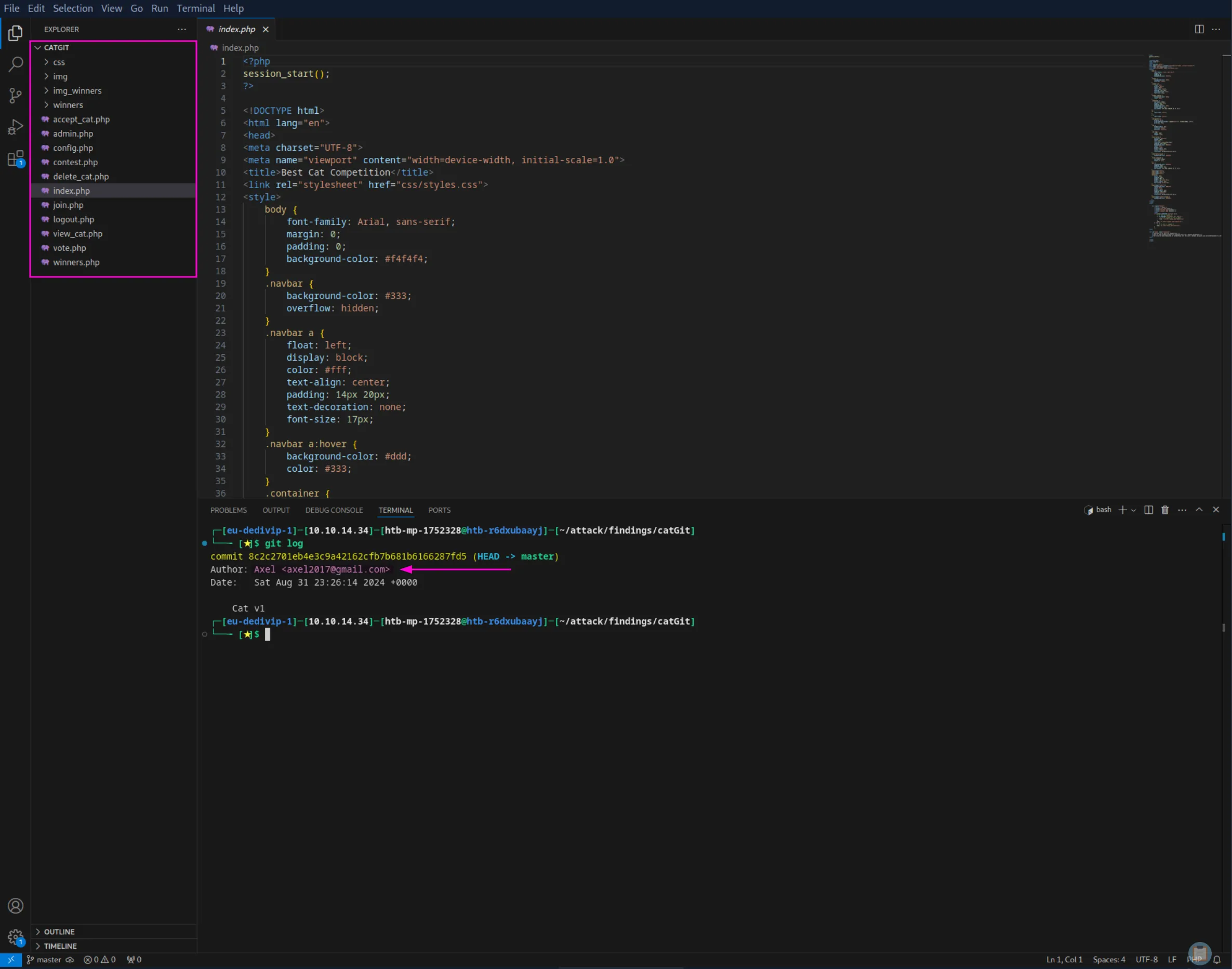Open errors and warnings count in status bar
1232x969 pixels.
point(100,960)
